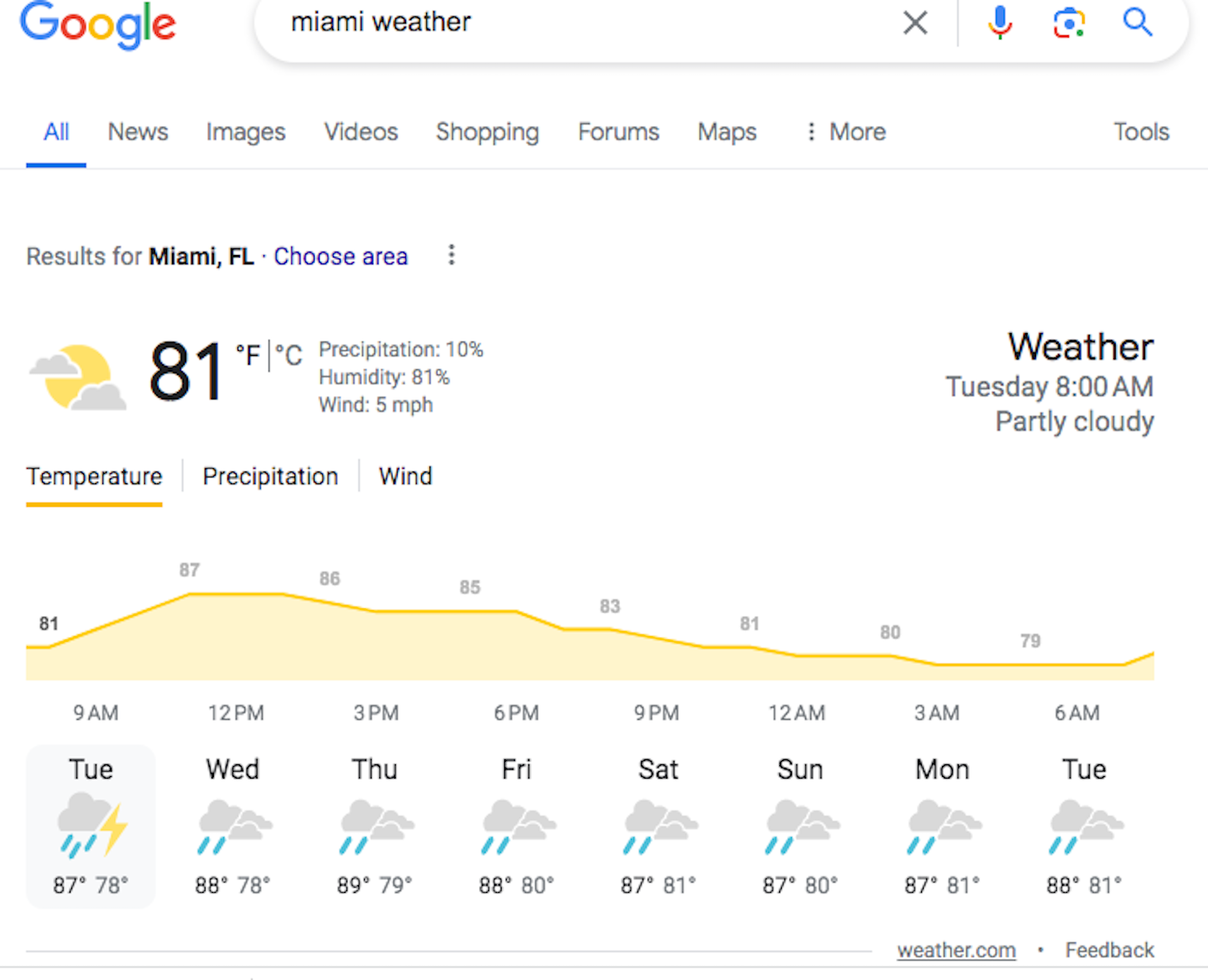The height and width of the screenshot is (980, 1208).
Task: Open Google logo homepage
Action: [98, 25]
